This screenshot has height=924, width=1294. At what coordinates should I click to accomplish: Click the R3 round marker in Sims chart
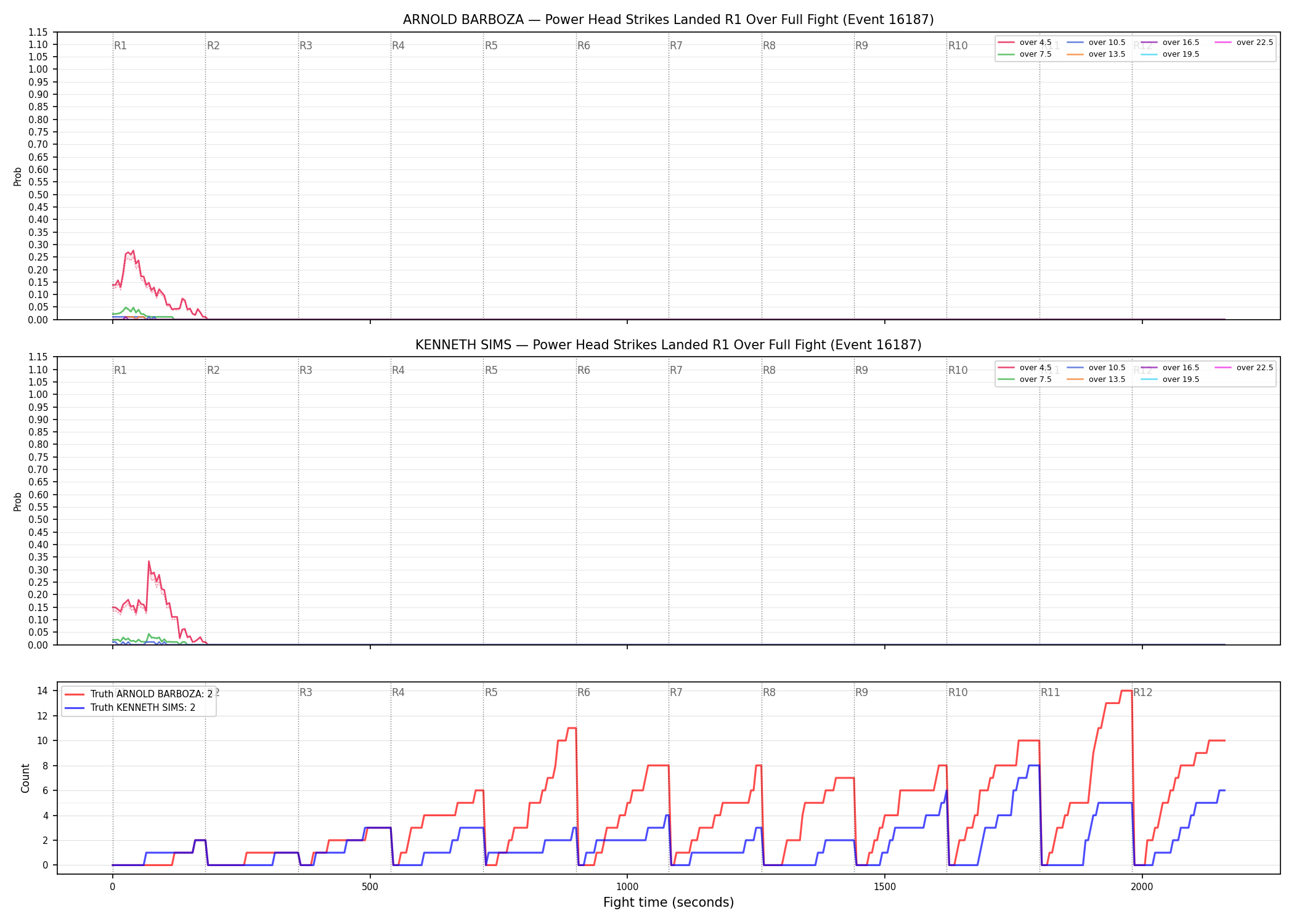306,370
